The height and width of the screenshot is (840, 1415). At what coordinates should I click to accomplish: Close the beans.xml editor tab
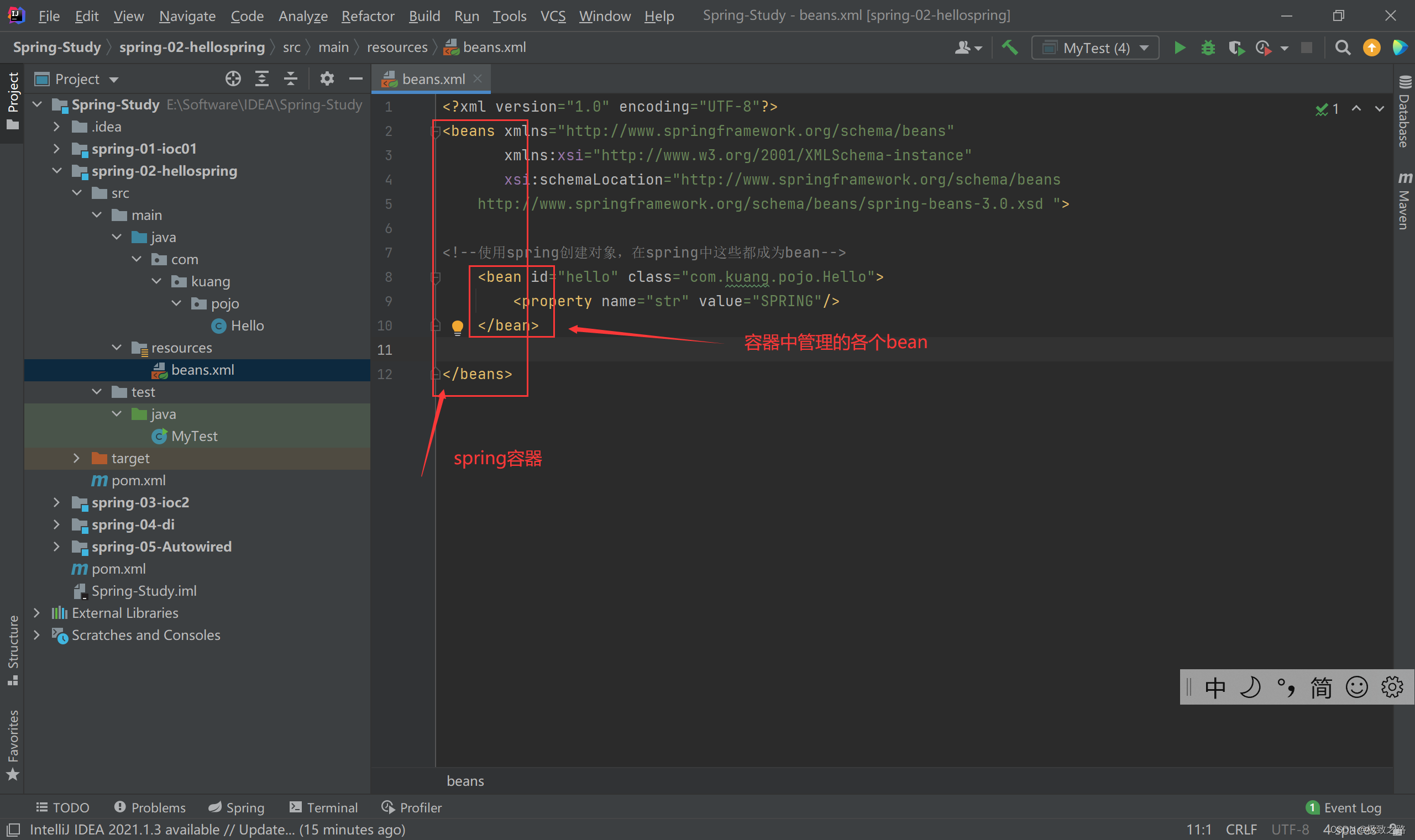[x=478, y=78]
